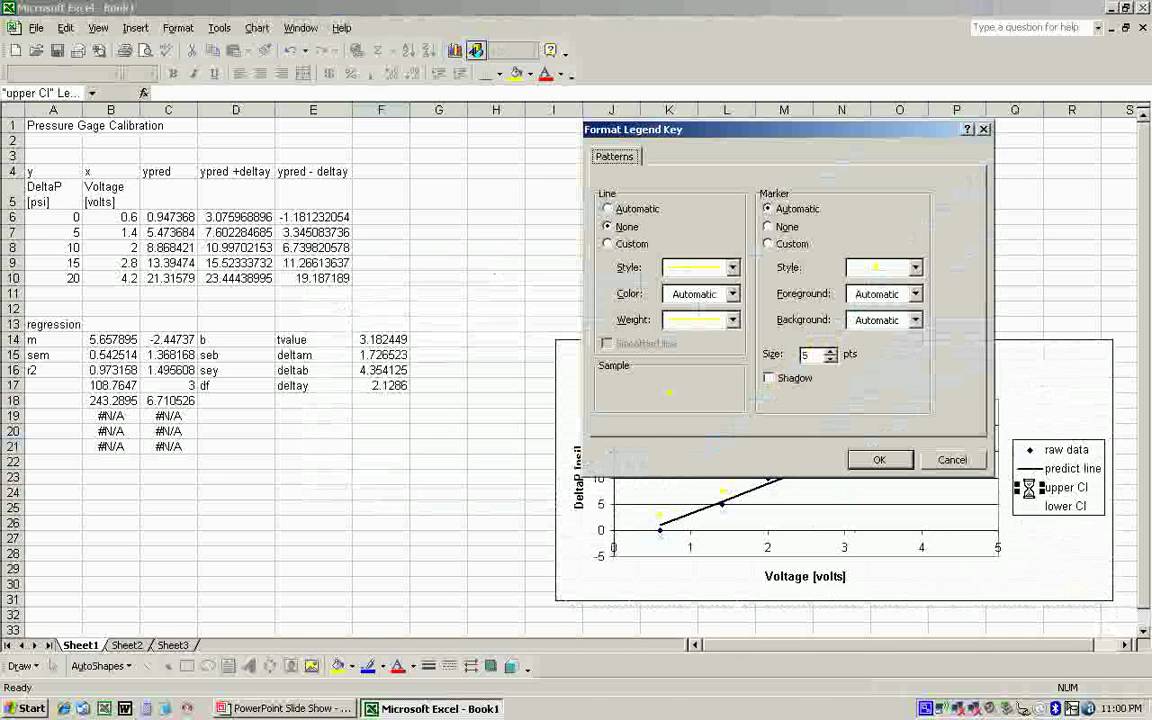Screen dimensions: 1152x720
Task: Click the Font Color icon in Formatting toolbar
Action: point(546,73)
